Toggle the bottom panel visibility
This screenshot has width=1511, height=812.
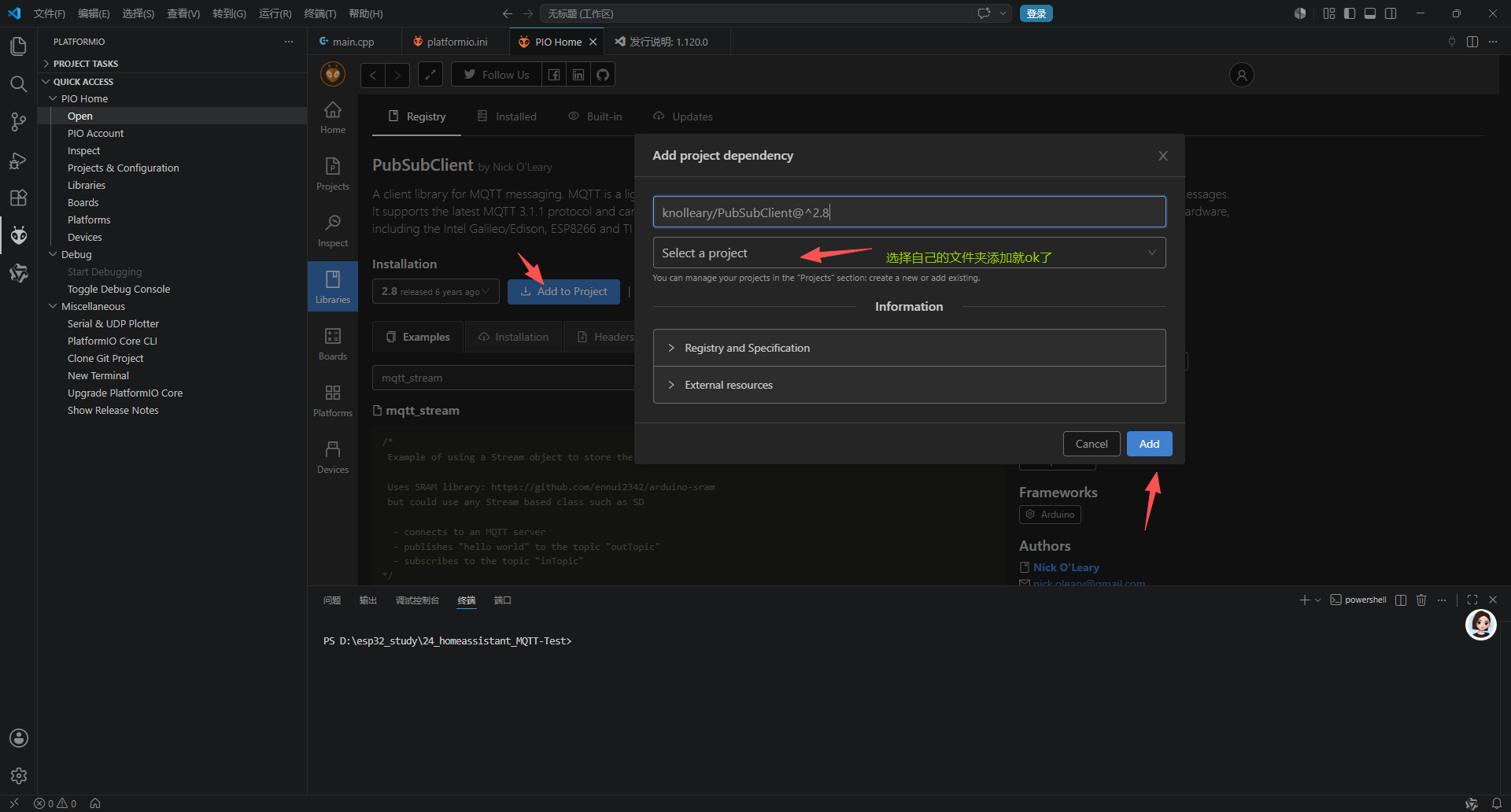click(x=1370, y=13)
